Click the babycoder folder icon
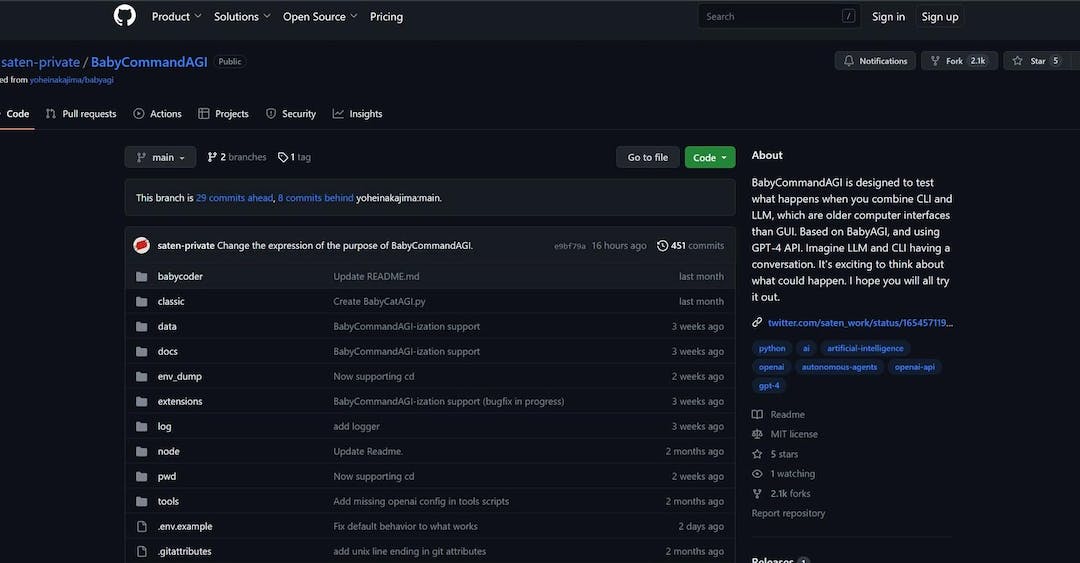 141,276
